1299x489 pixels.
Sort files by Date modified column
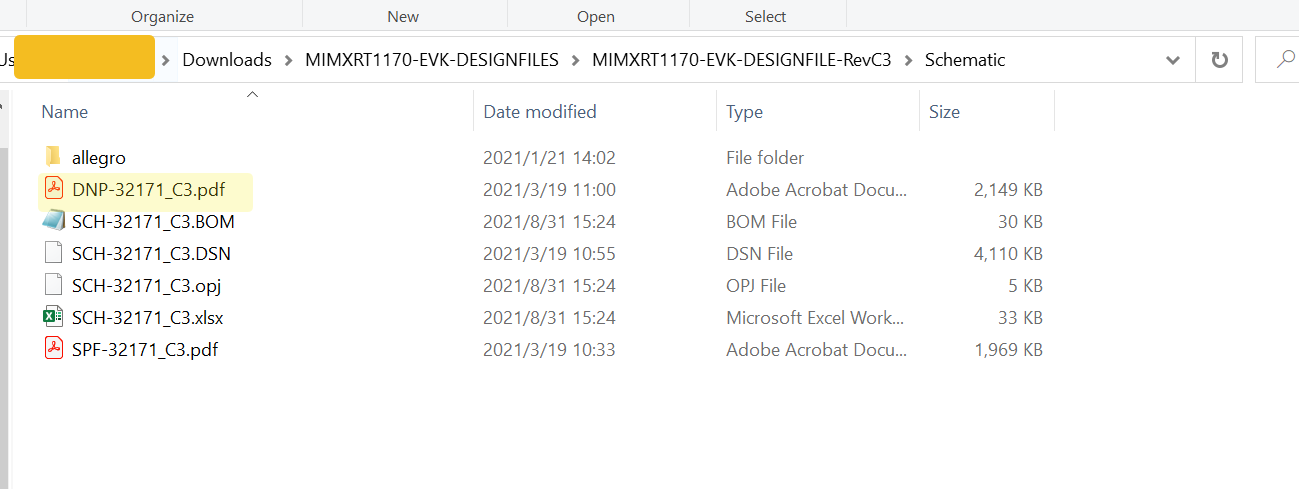pyautogui.click(x=540, y=112)
